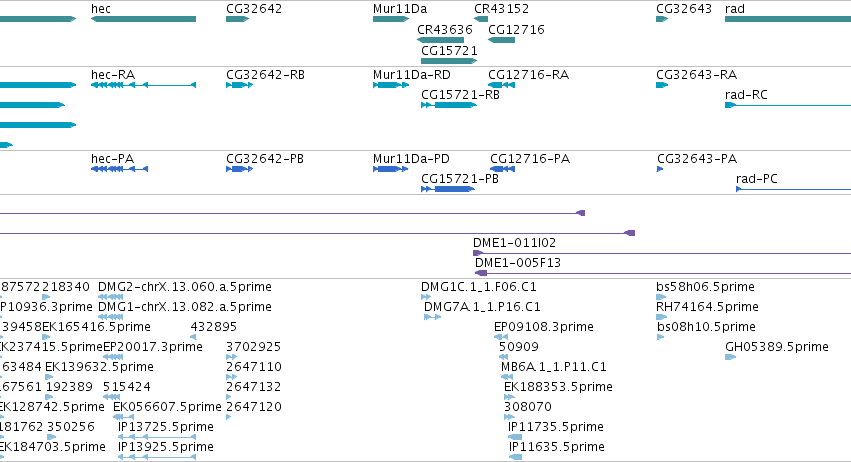Click the GH05389.5prime label
This screenshot has width=851, height=462.
tap(777, 346)
